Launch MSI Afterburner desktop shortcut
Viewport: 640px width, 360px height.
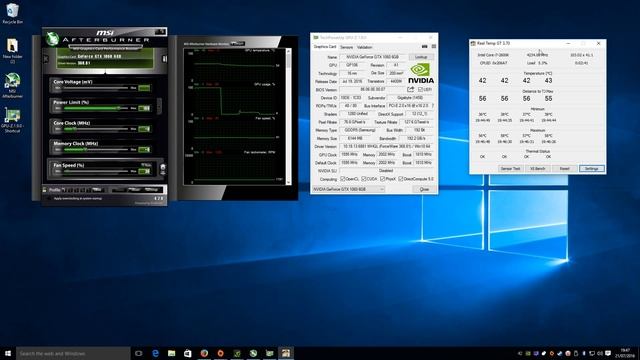coord(12,85)
